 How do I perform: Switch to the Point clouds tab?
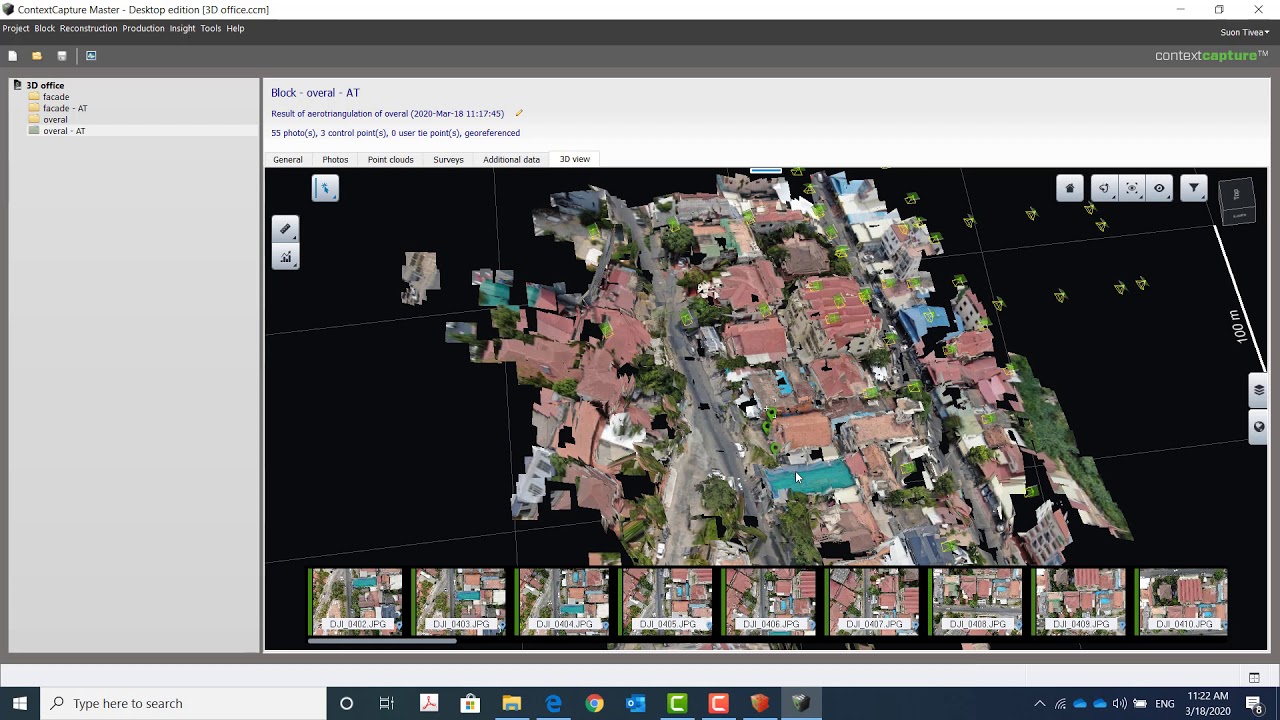(390, 160)
